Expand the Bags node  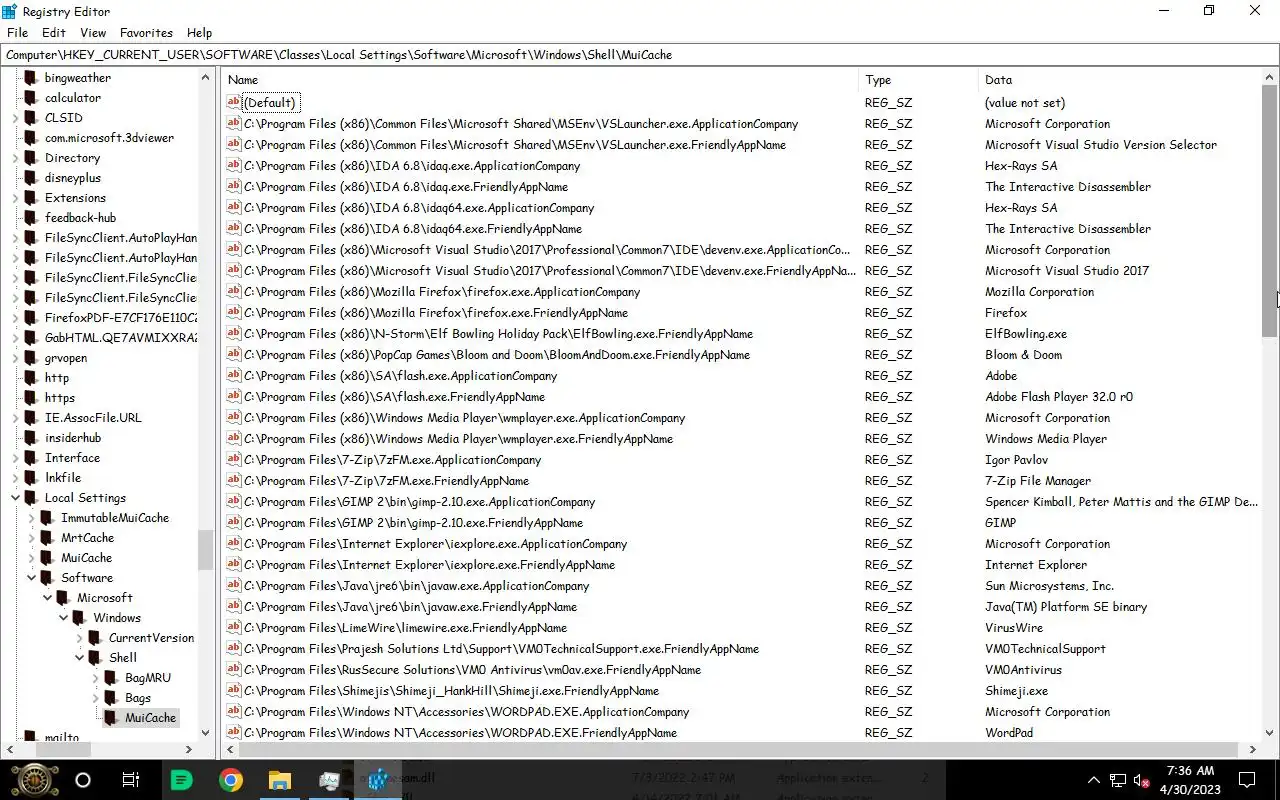(x=95, y=698)
